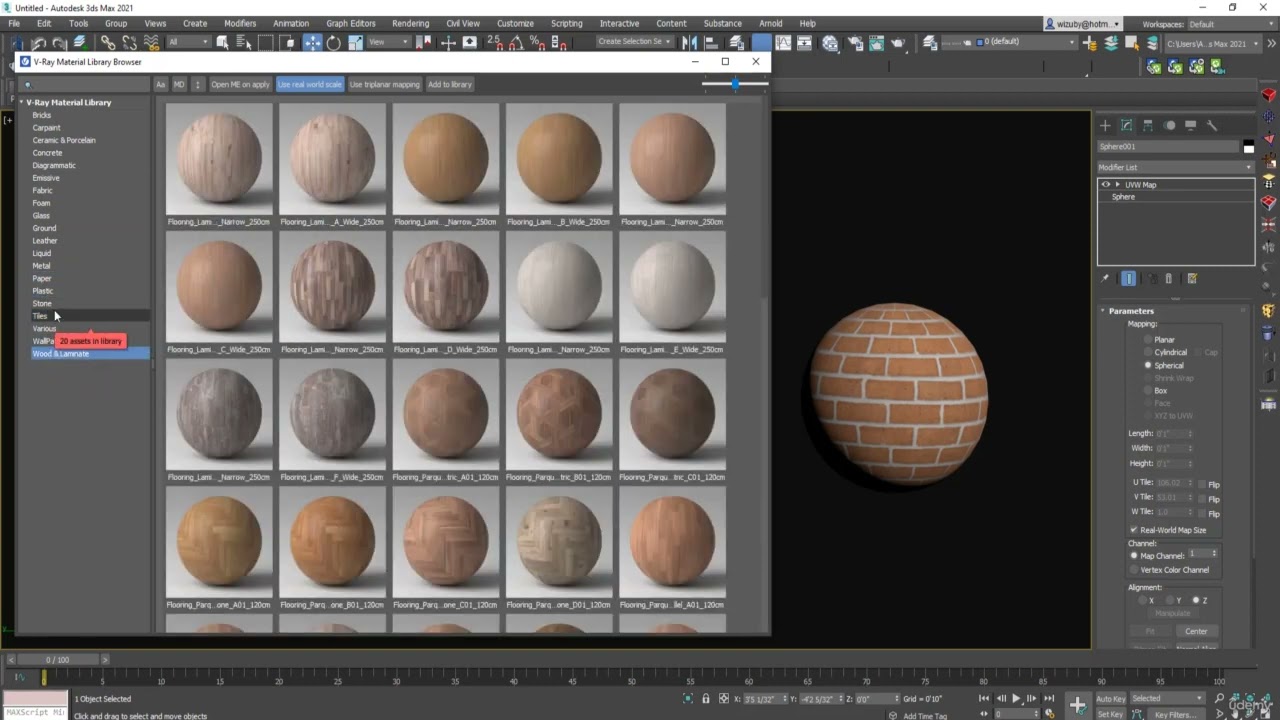Open the reference coordinate View dropdown
1280x720 pixels.
pos(389,42)
